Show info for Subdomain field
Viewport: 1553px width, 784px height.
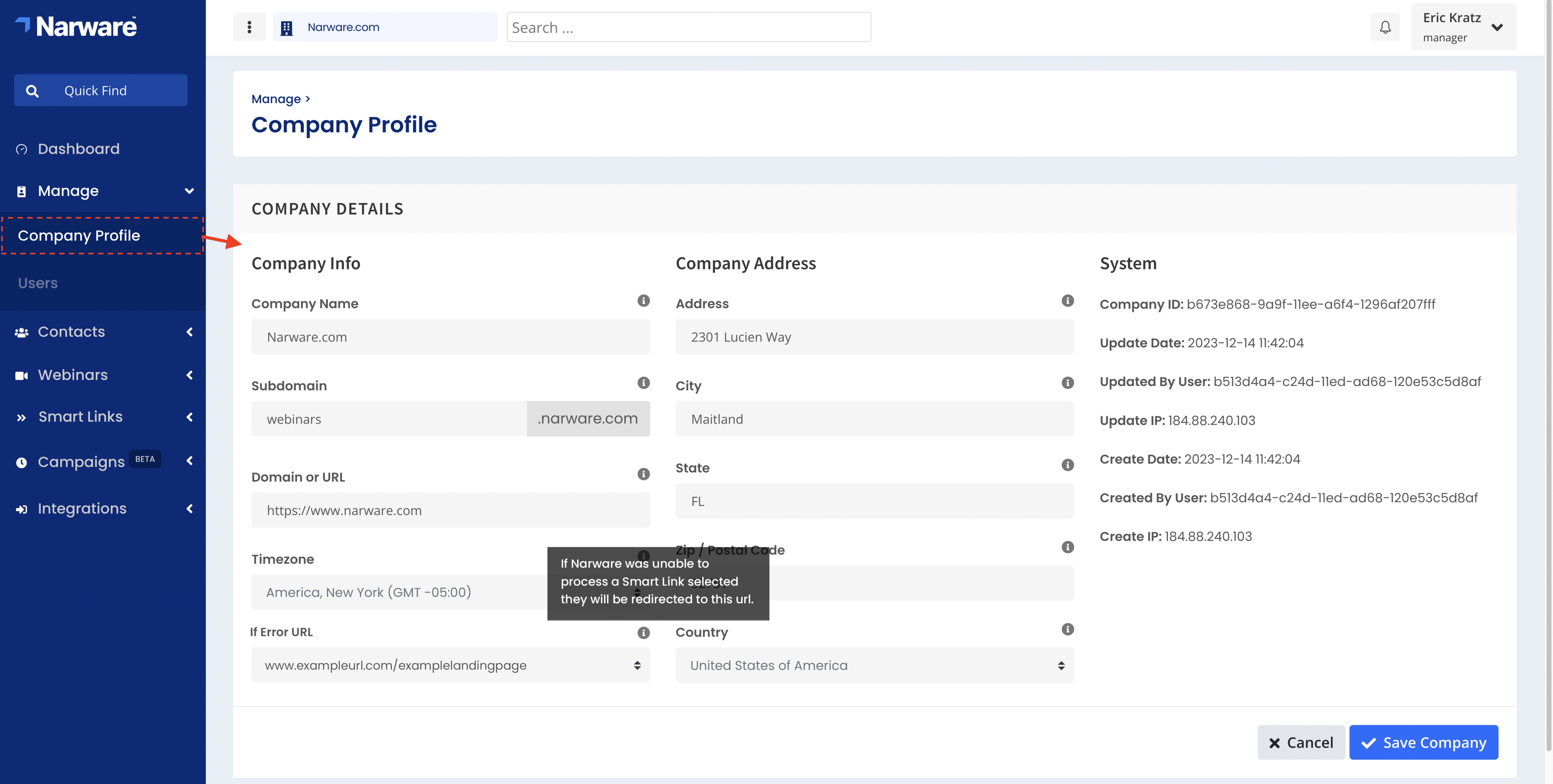click(643, 382)
